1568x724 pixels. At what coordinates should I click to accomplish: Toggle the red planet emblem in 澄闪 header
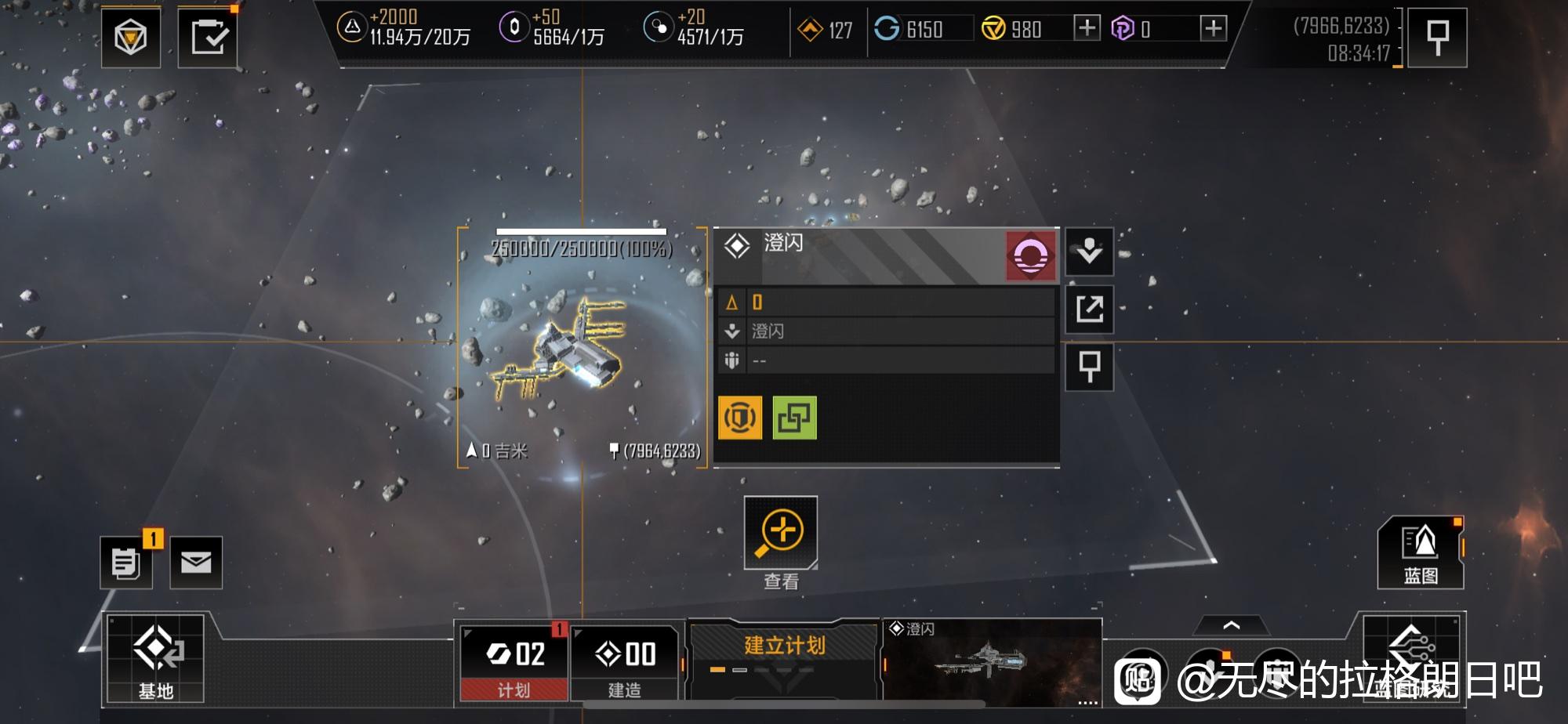click(x=1030, y=255)
